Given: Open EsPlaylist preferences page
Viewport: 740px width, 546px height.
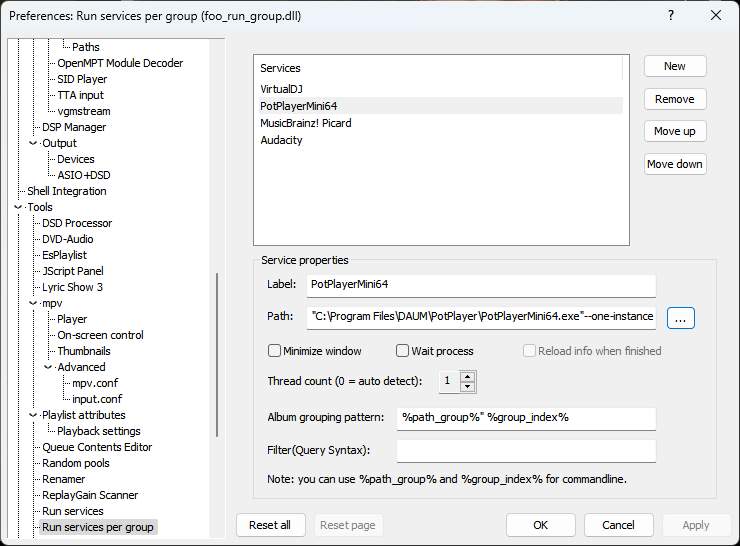Looking at the screenshot, I should point(64,255).
